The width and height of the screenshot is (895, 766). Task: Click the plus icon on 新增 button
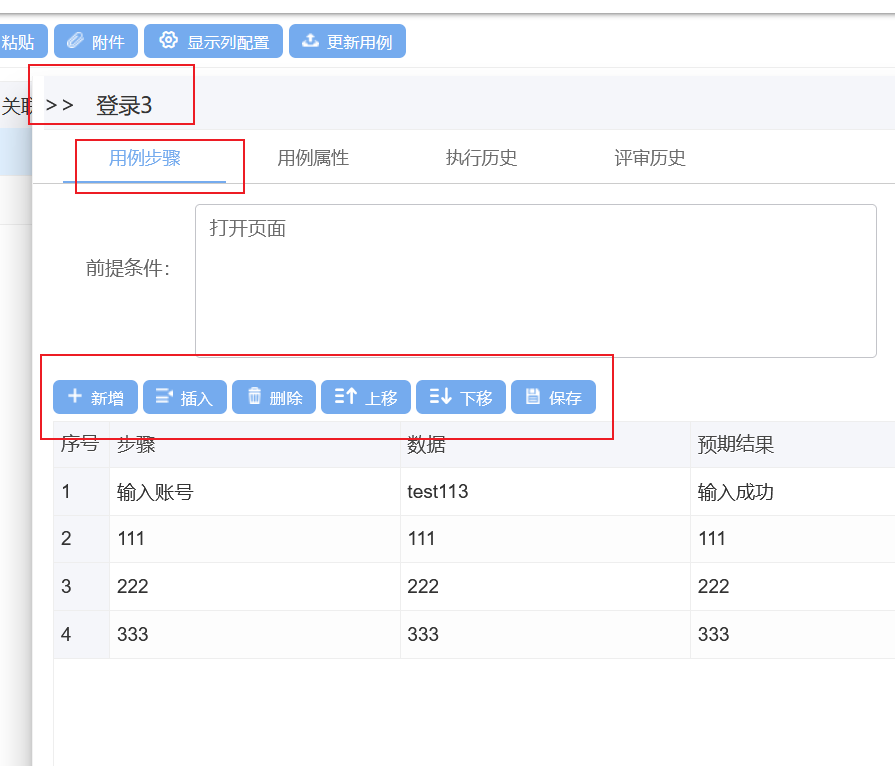74,397
